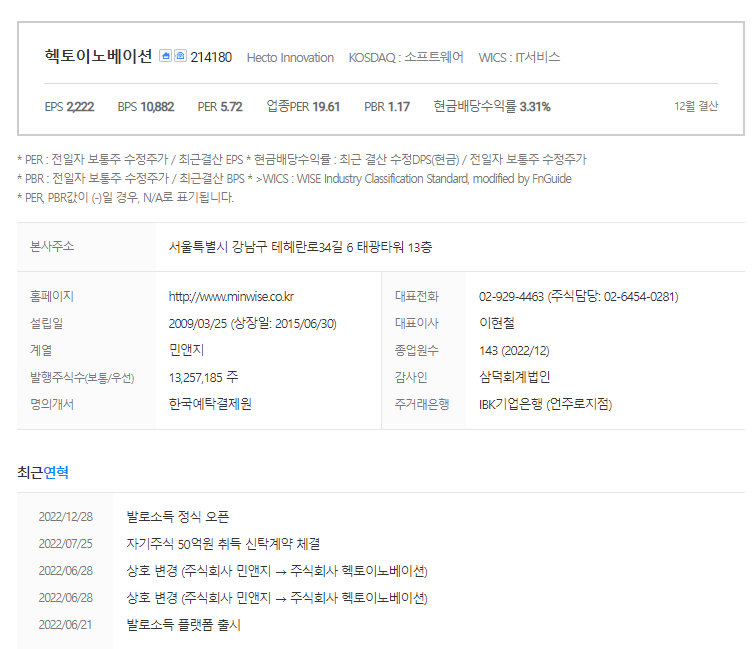Viewport: 753px width, 649px height.
Task: Select the phone number 02-929-4463
Action: point(511,296)
